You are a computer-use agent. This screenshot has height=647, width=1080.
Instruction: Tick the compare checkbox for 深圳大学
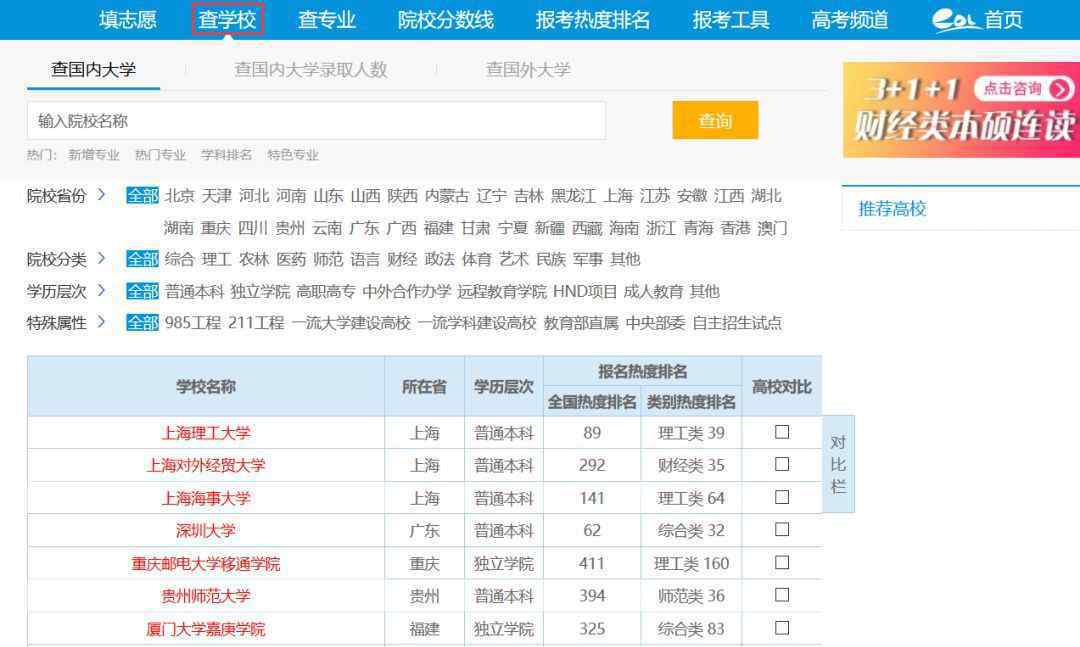(x=782, y=529)
